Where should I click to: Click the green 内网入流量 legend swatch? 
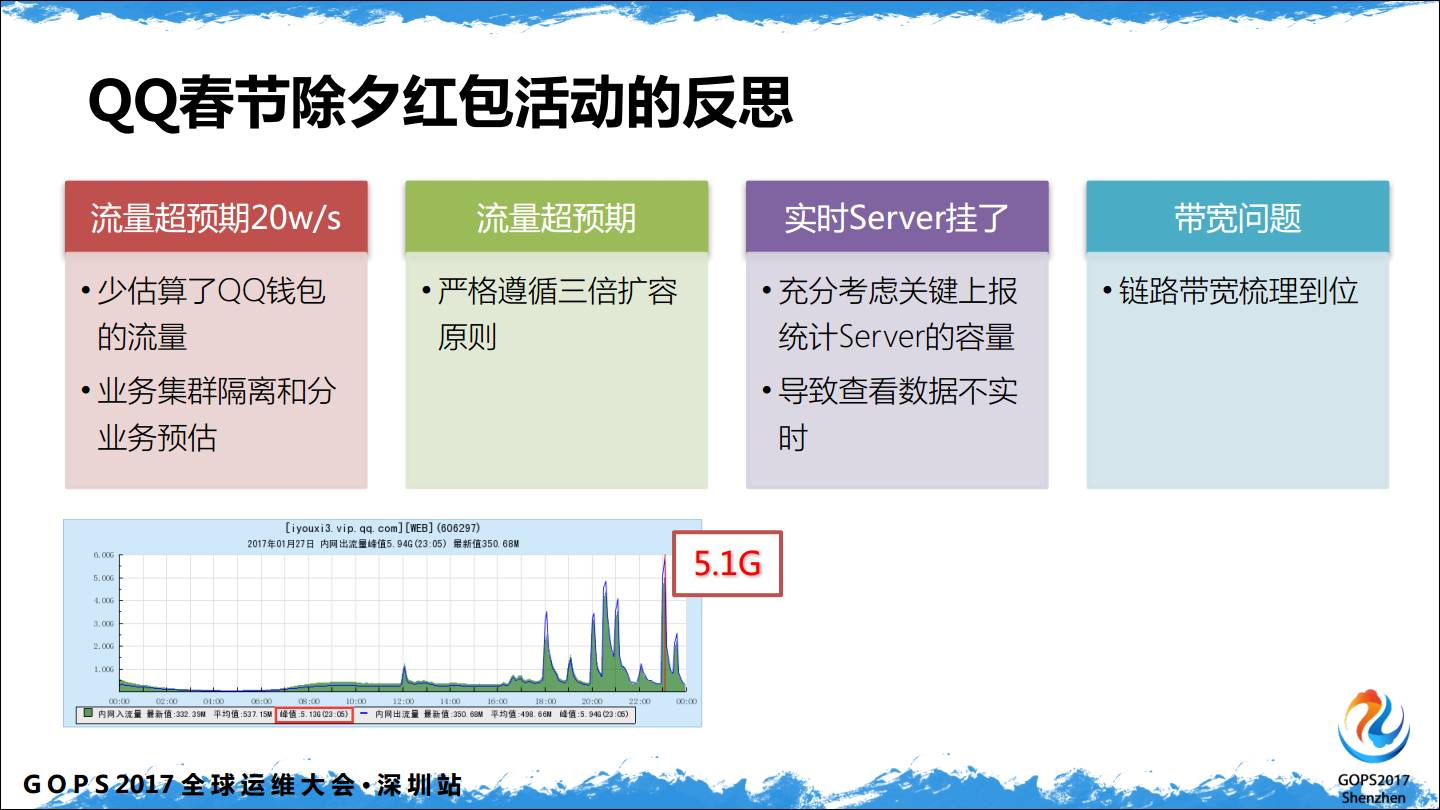[x=88, y=713]
